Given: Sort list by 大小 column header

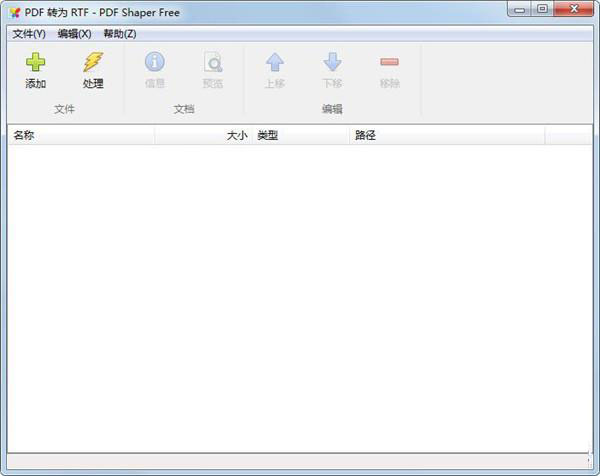Looking at the screenshot, I should (203, 135).
